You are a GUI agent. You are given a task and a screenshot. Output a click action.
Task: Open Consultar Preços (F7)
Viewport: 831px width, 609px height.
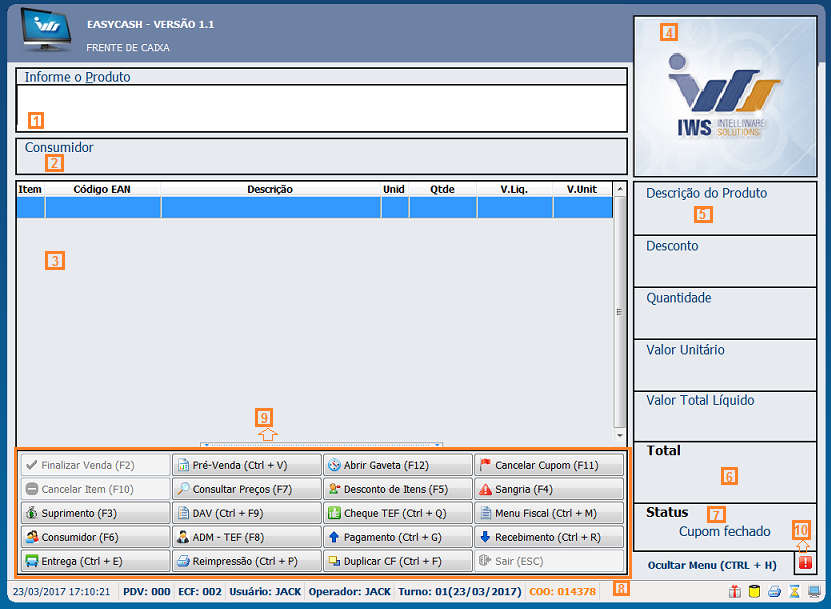pyautogui.click(x=246, y=489)
